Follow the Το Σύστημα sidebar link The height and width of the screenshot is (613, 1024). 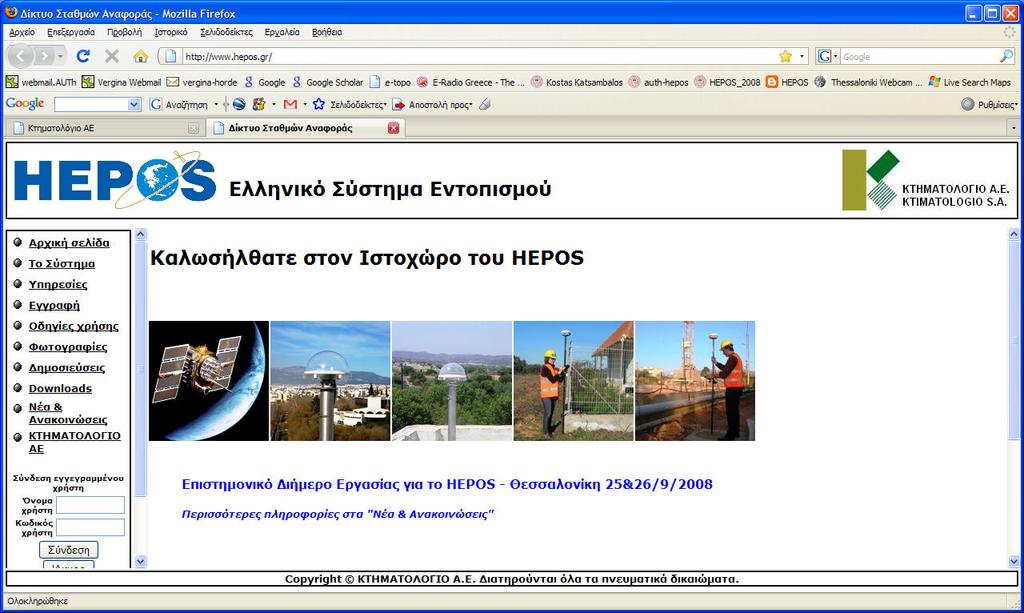(x=62, y=264)
